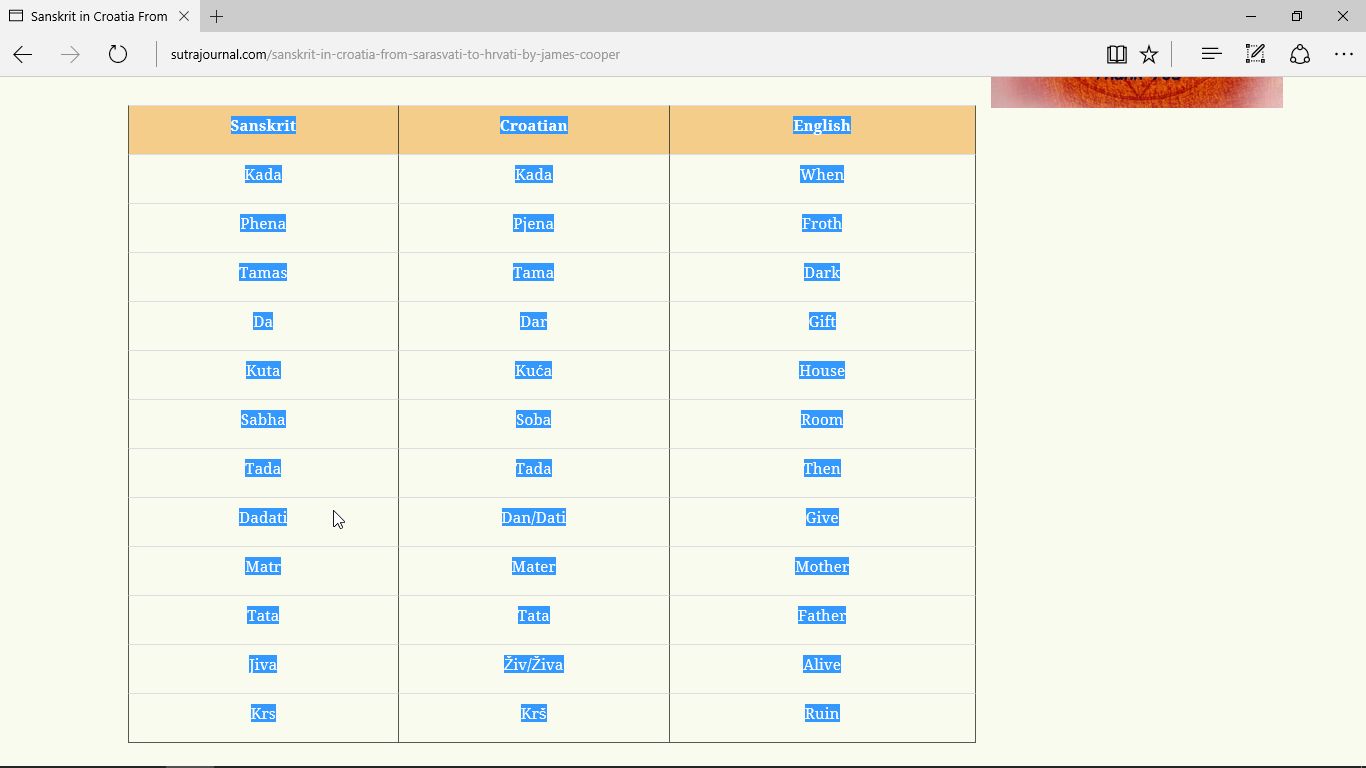This screenshot has height=768, width=1366.
Task: Go back to the previous page
Action: 23,54
